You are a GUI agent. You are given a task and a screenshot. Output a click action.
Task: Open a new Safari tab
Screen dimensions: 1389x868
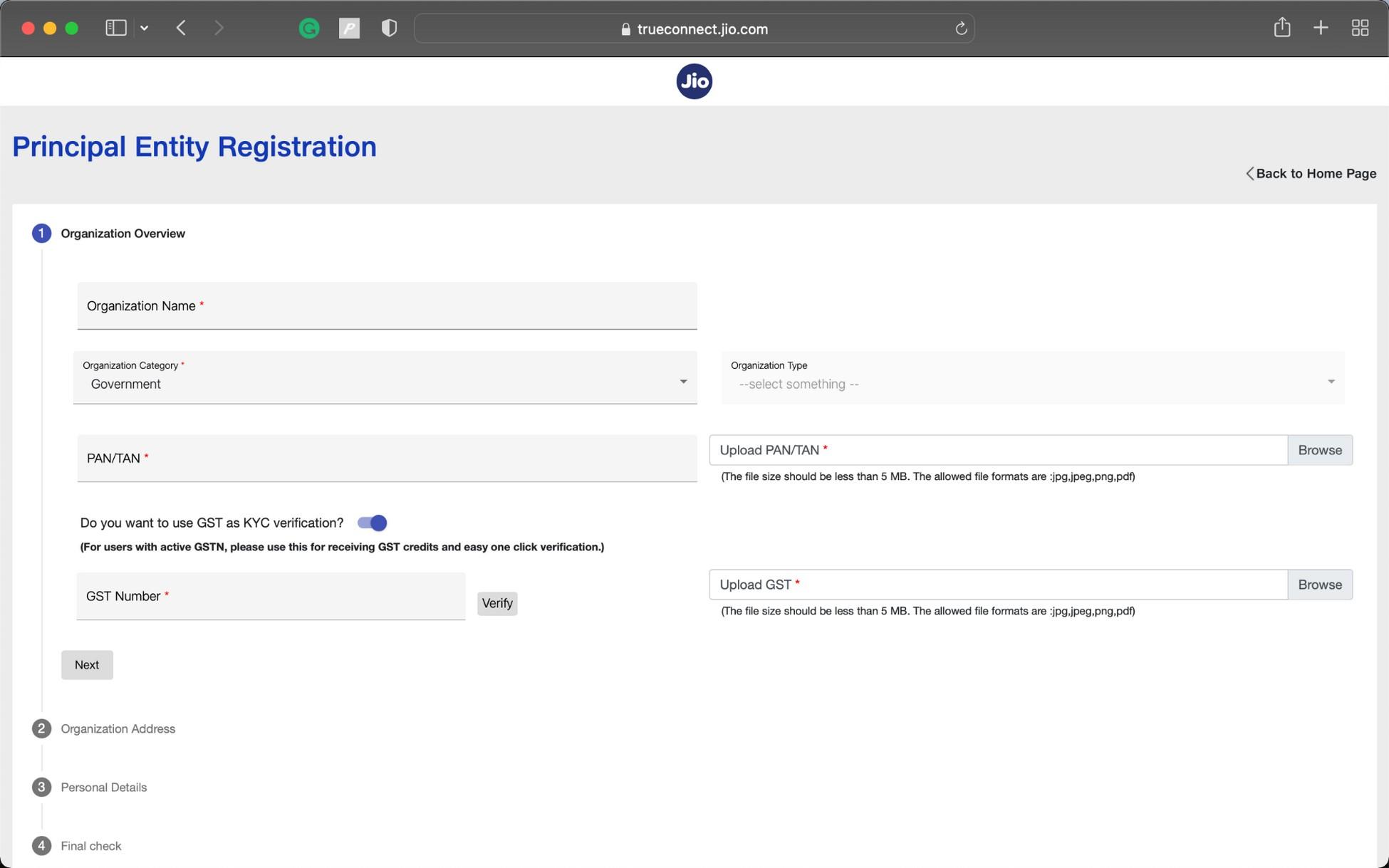(x=1321, y=28)
